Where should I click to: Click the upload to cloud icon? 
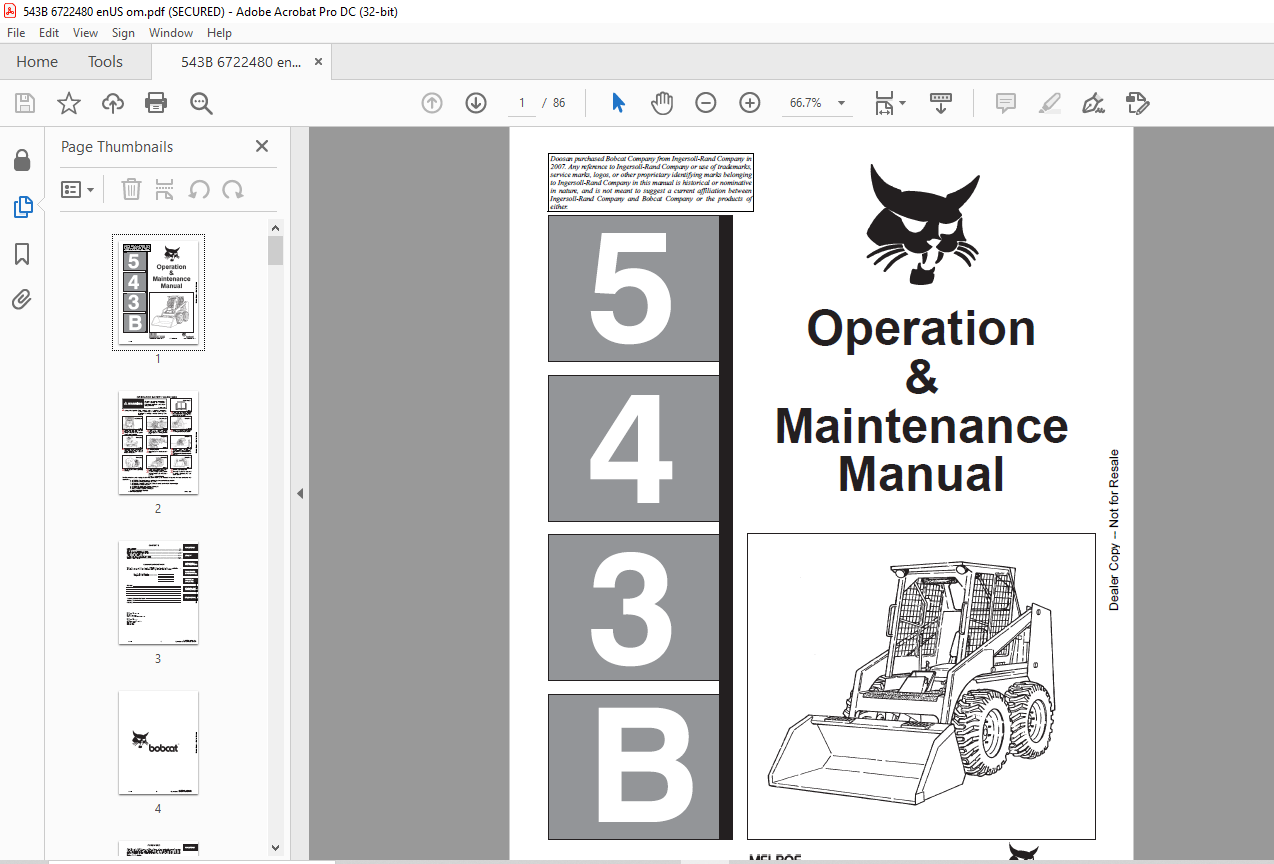pos(113,103)
